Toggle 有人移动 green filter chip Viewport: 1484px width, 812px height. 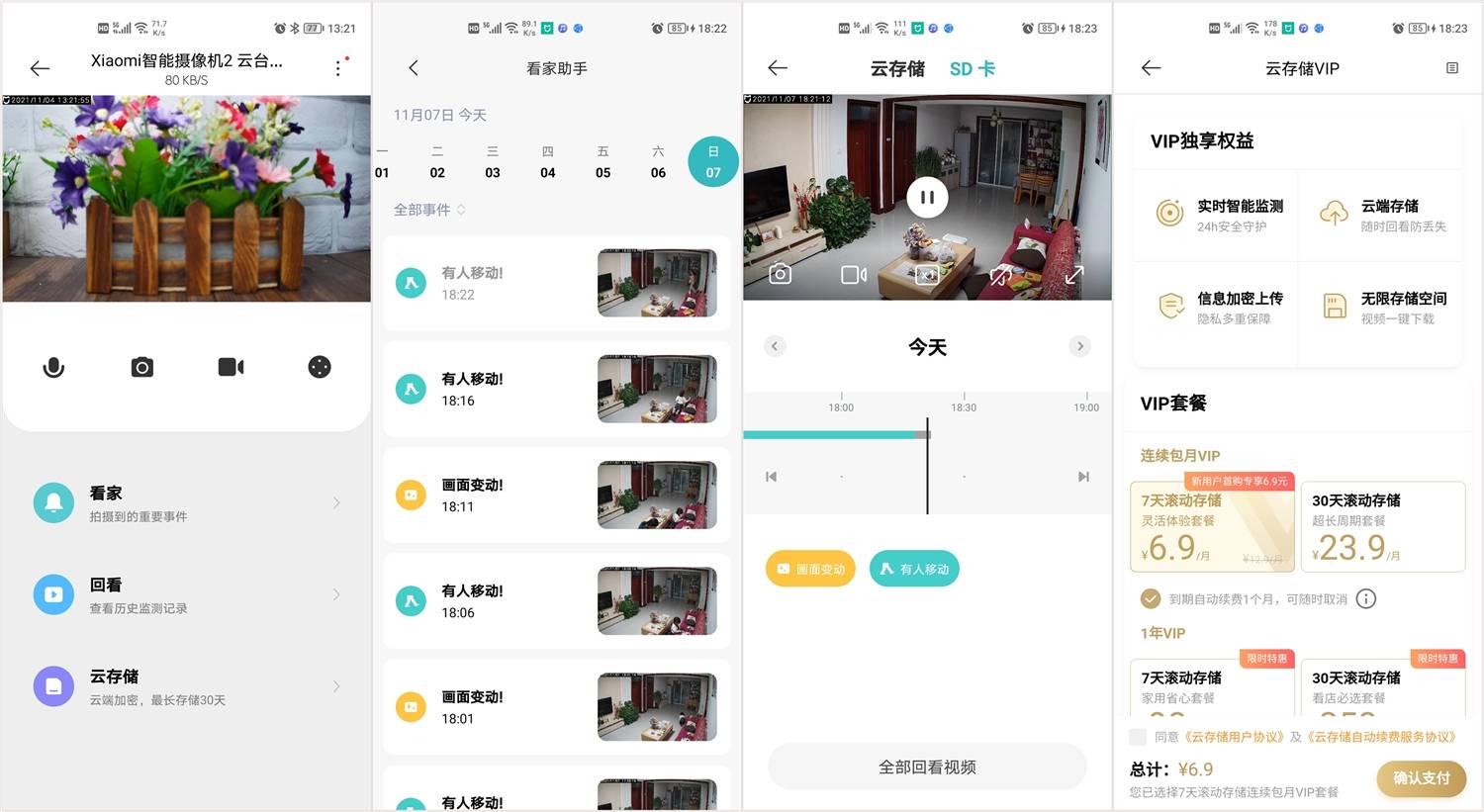[914, 569]
